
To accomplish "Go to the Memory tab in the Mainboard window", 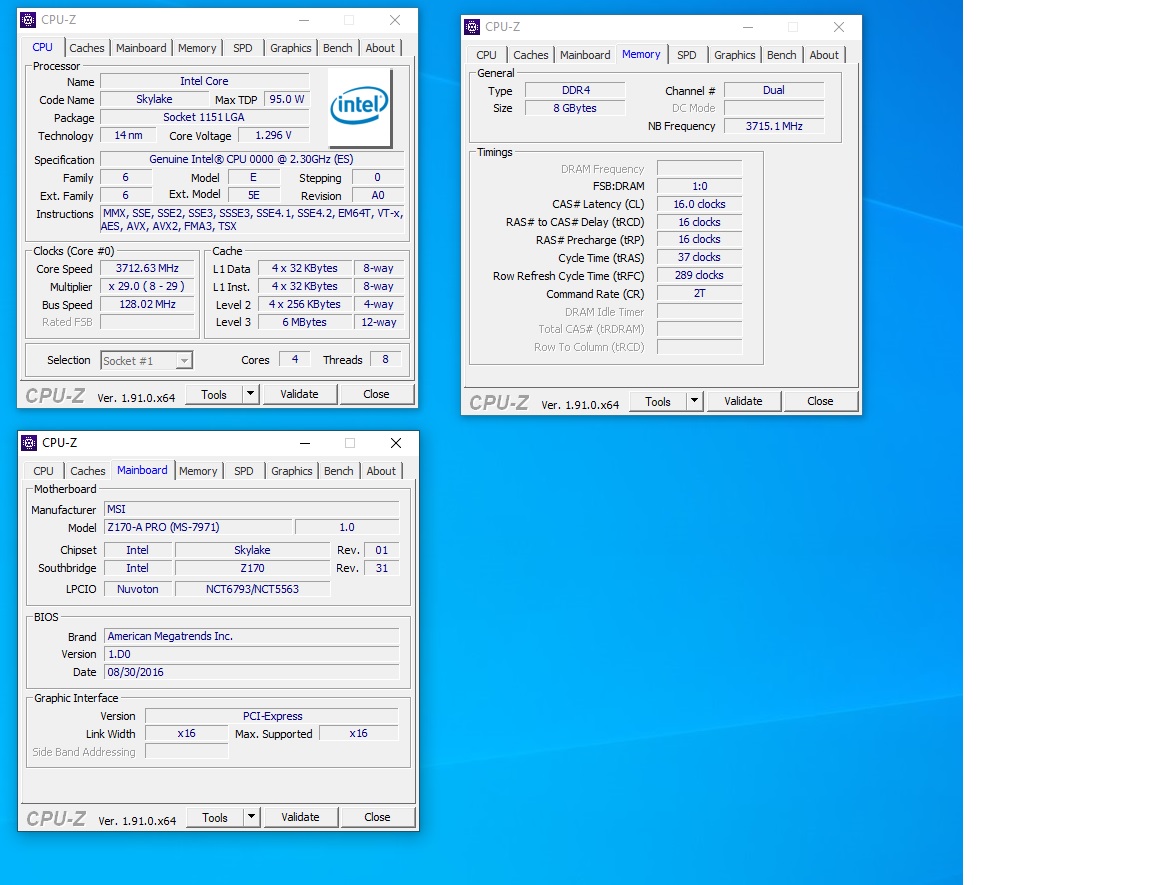I will click(x=198, y=471).
